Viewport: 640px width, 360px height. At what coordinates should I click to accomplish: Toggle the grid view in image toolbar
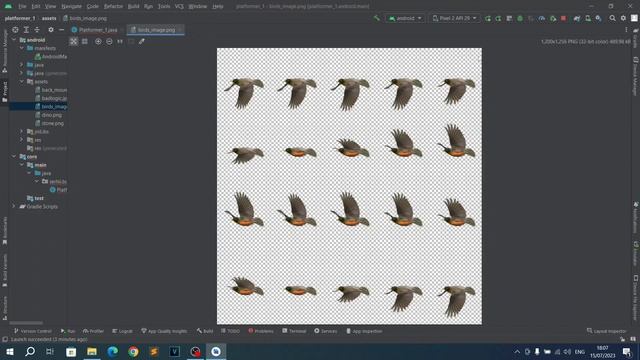(84, 41)
